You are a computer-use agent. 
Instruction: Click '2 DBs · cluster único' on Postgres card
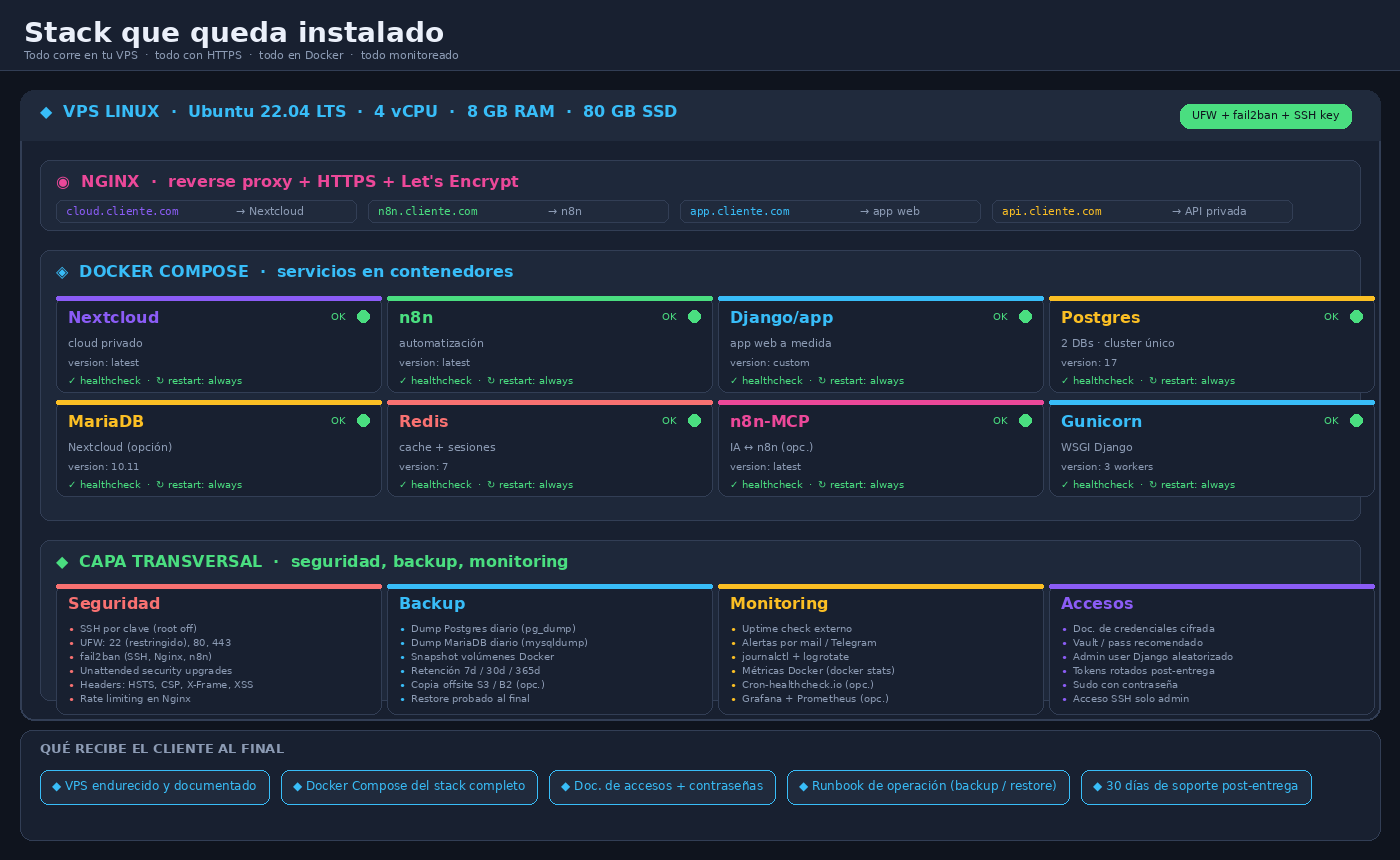1118,343
